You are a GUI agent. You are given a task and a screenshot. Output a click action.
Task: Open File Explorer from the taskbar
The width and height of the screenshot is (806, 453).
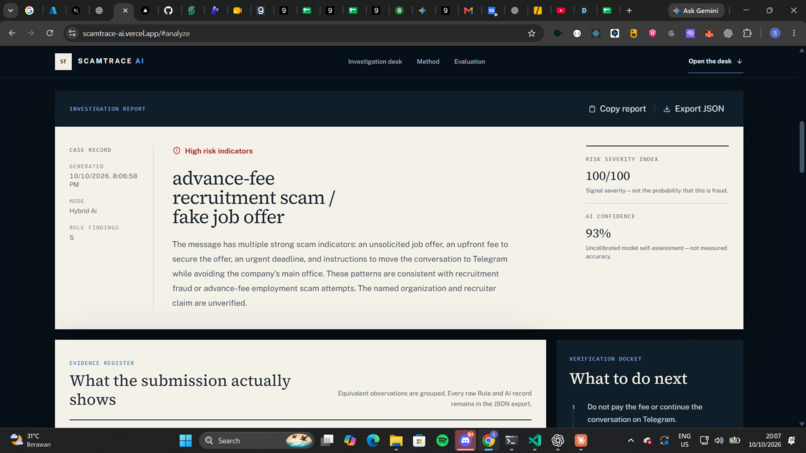pyautogui.click(x=396, y=441)
